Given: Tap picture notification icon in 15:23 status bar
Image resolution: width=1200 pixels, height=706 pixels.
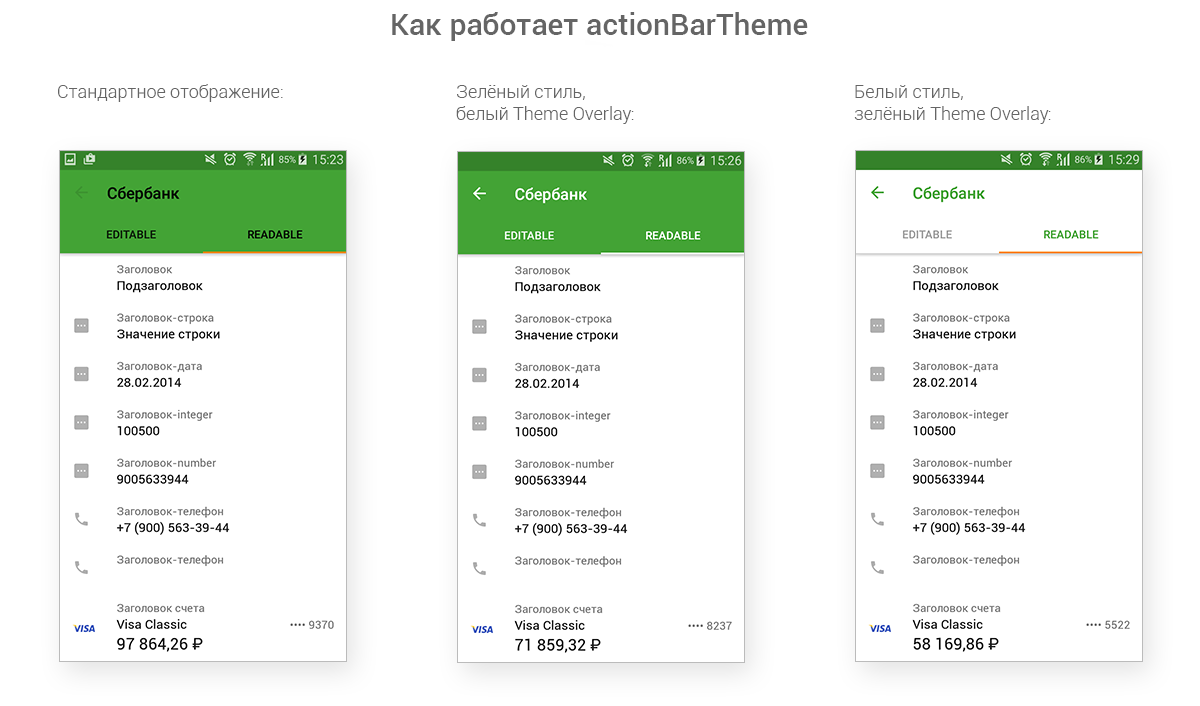Looking at the screenshot, I should [70, 159].
